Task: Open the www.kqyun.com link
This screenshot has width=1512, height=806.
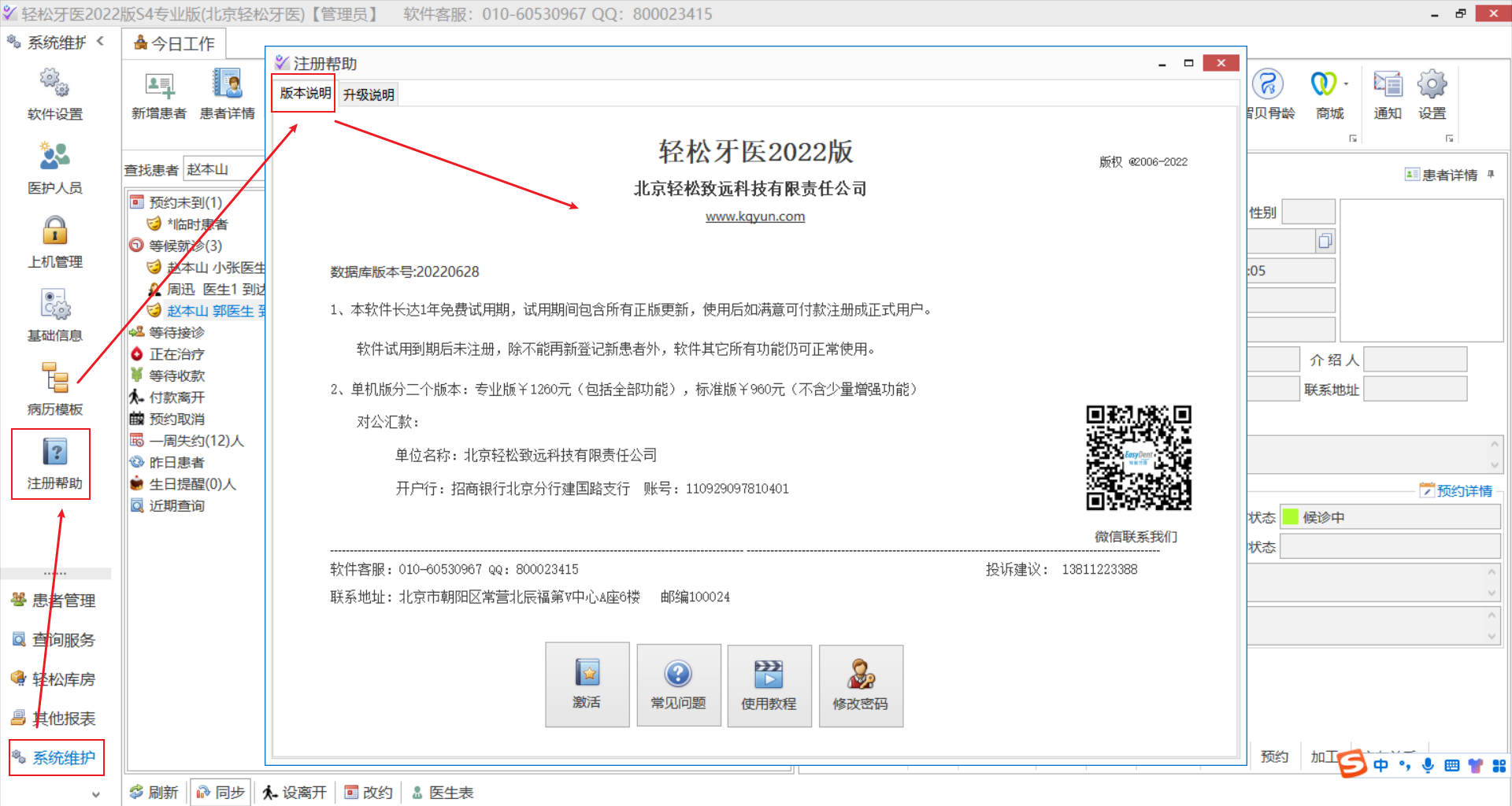Action: 755,216
